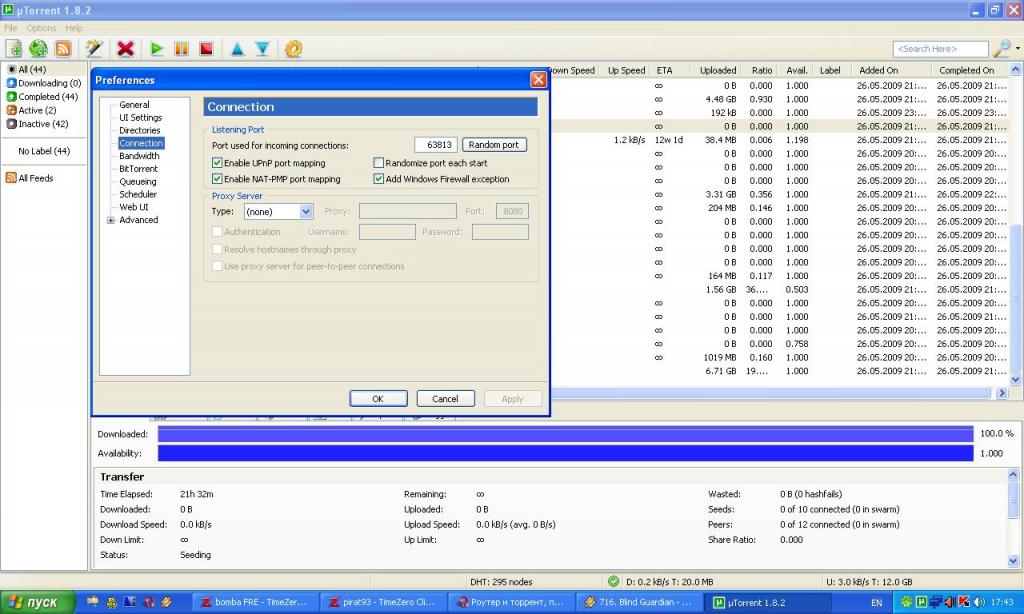Click the Kaspersky antivirus tray icon

(963, 602)
